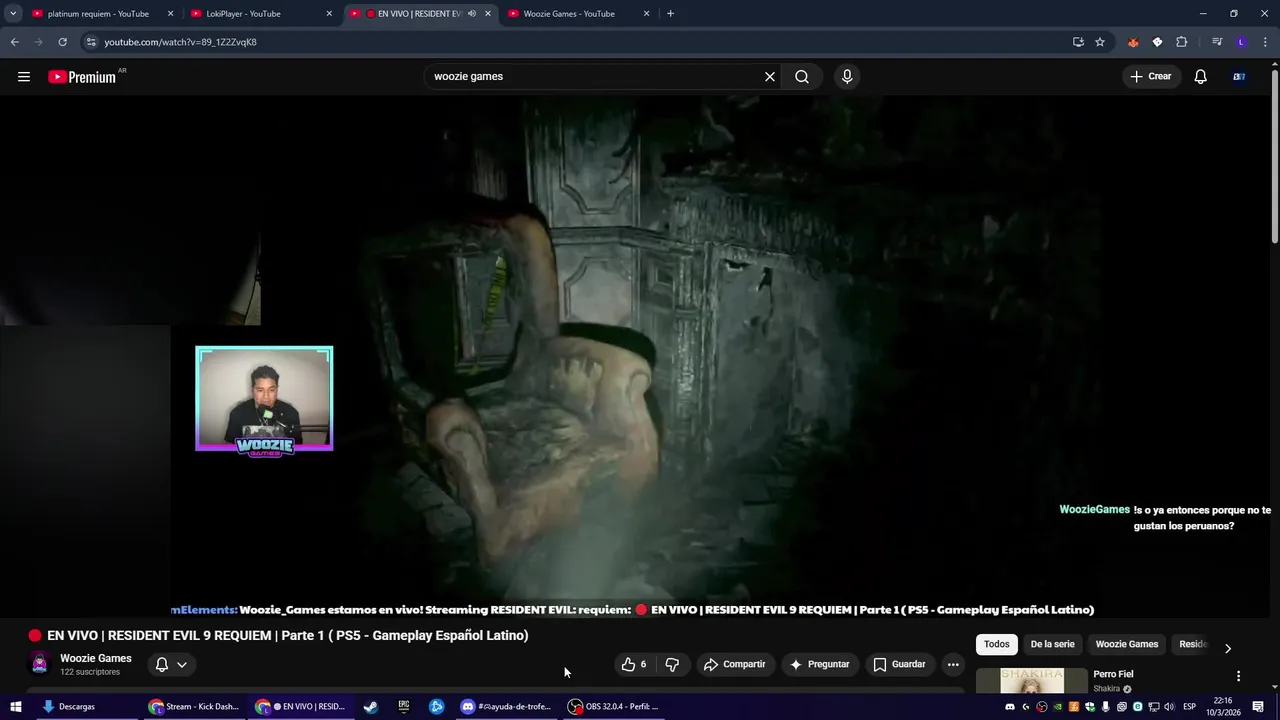This screenshot has height=720, width=1280.
Task: Install app icon in address bar
Action: (1078, 42)
